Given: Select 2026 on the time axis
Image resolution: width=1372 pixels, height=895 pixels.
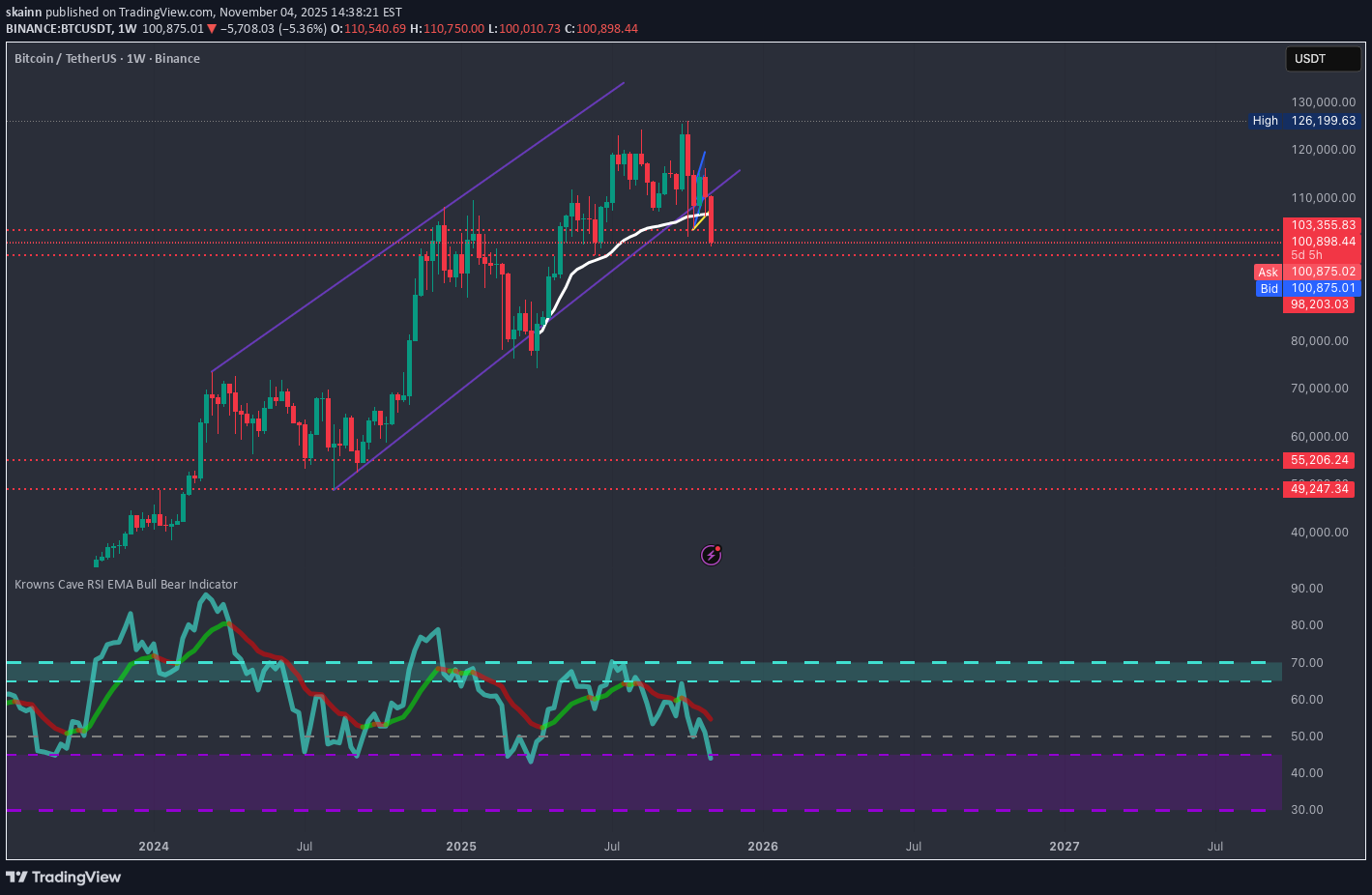Looking at the screenshot, I should click(763, 847).
